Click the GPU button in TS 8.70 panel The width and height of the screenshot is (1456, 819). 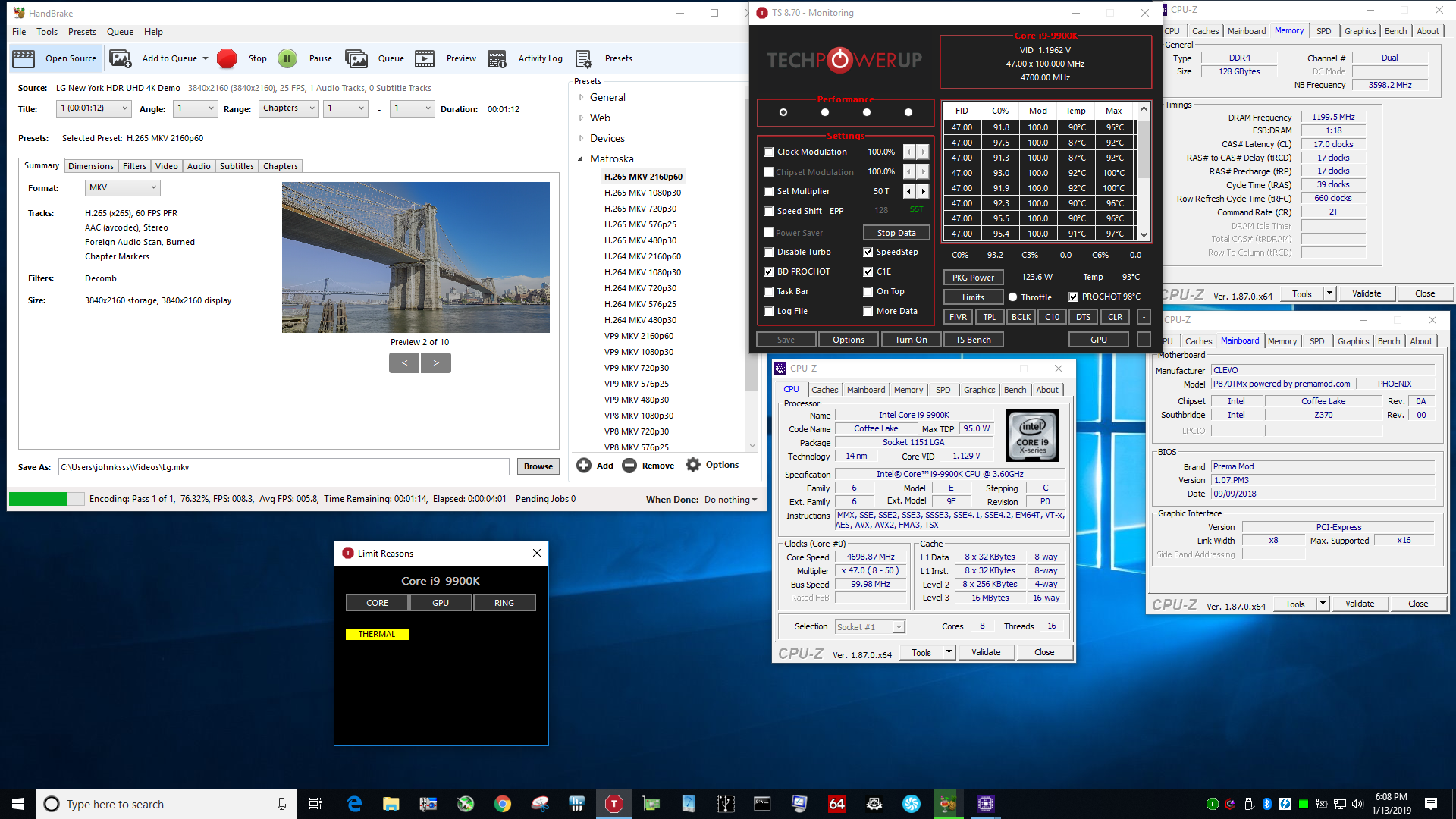[1099, 339]
